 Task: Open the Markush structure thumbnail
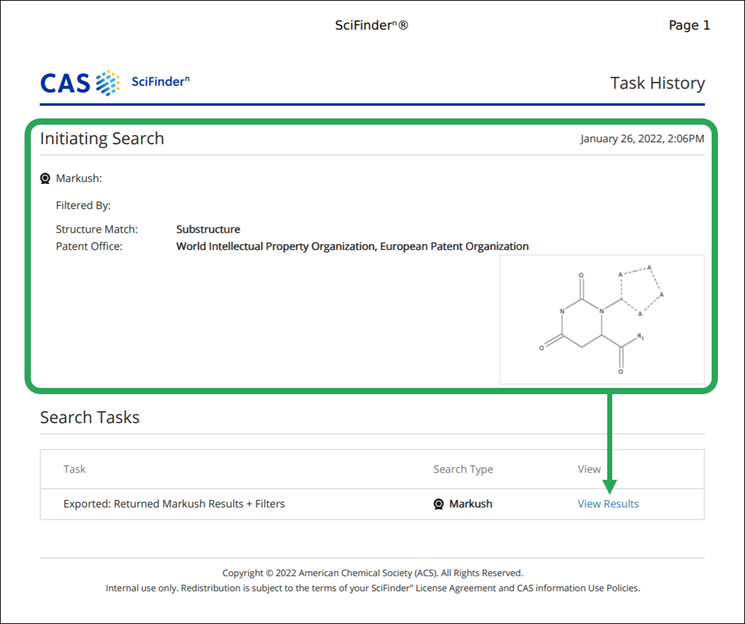click(x=602, y=319)
